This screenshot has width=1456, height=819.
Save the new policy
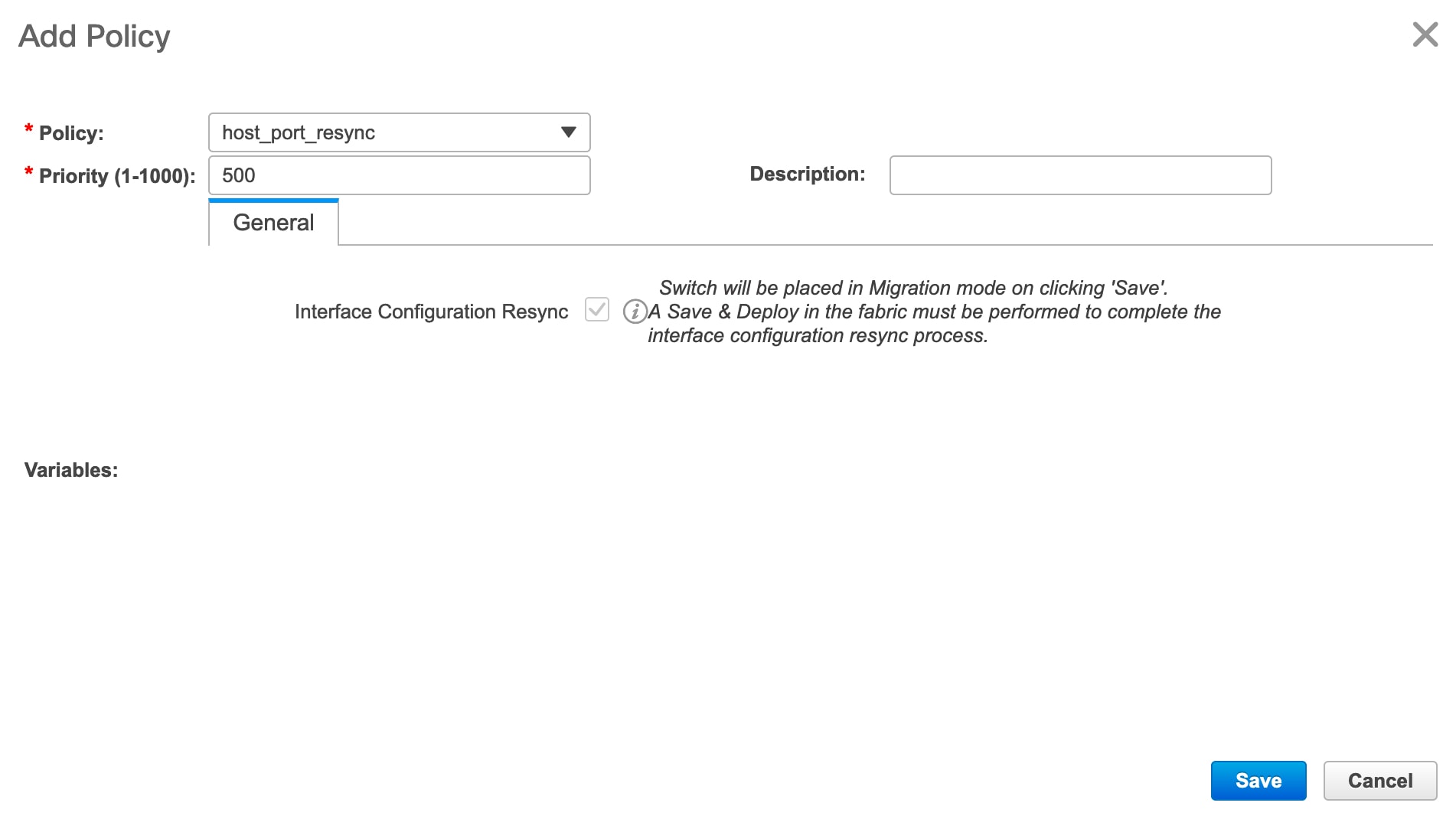tap(1258, 781)
